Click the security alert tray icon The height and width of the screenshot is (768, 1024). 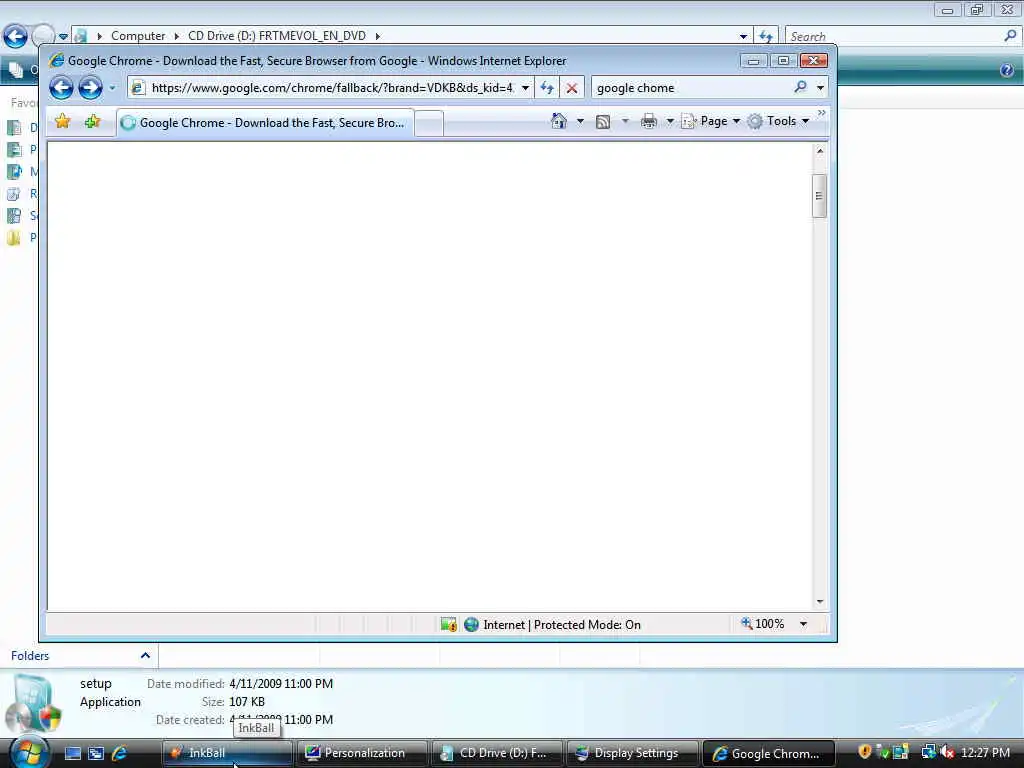click(865, 752)
